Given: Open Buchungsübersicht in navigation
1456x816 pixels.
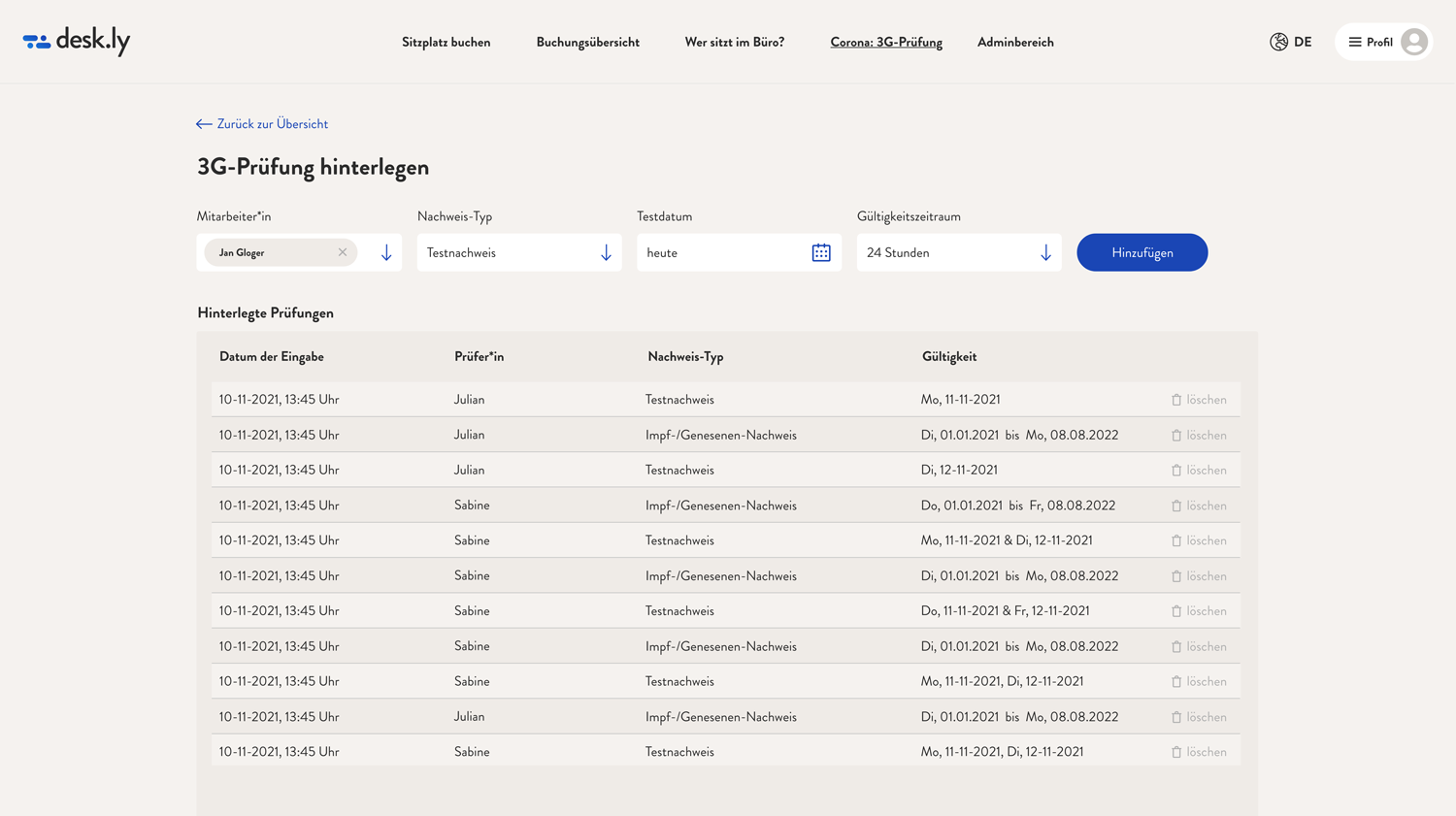Looking at the screenshot, I should coord(587,42).
